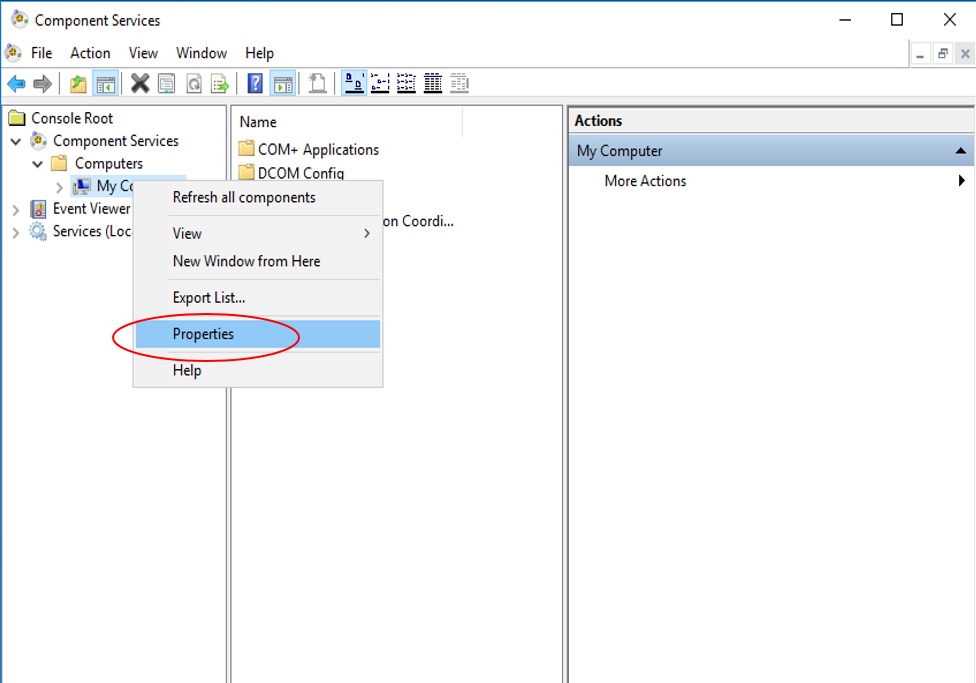Switch to Large Icons view in toolbar
Screen dimensions: 976x683
[x=354, y=84]
